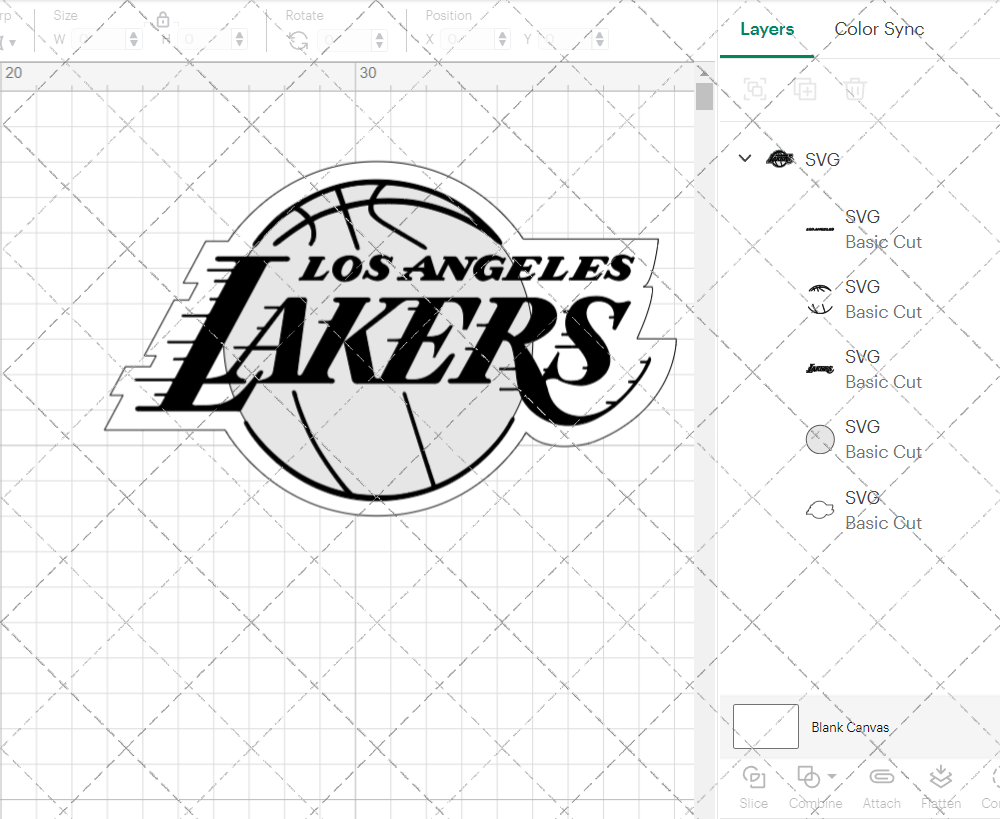Click the Attach label text
Viewport: 1000px width, 819px height.
[x=881, y=803]
